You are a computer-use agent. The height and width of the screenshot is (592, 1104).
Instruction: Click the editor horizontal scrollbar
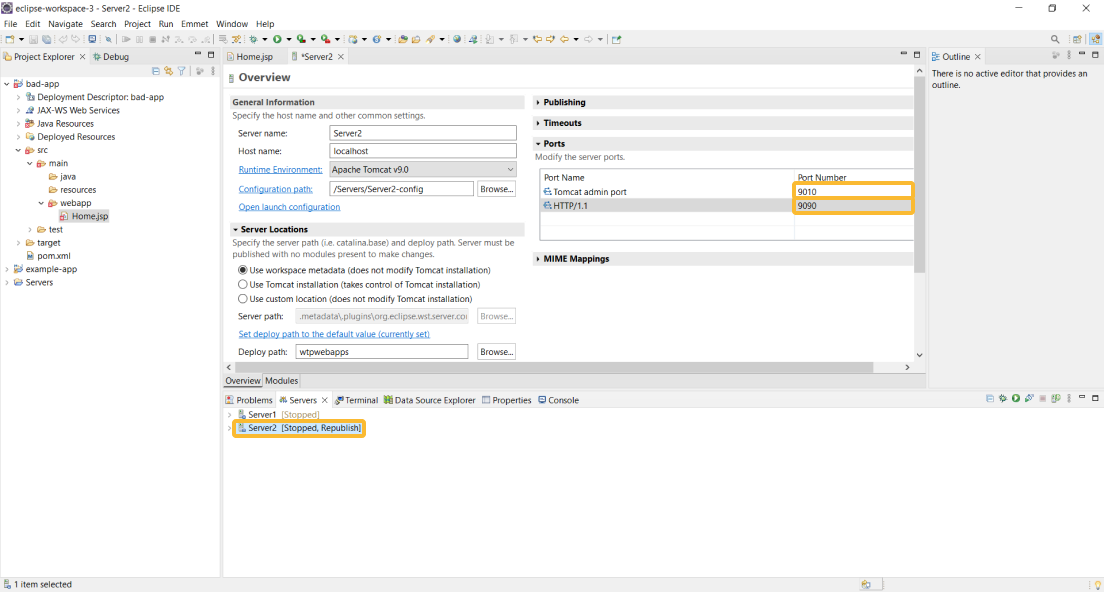coord(554,367)
